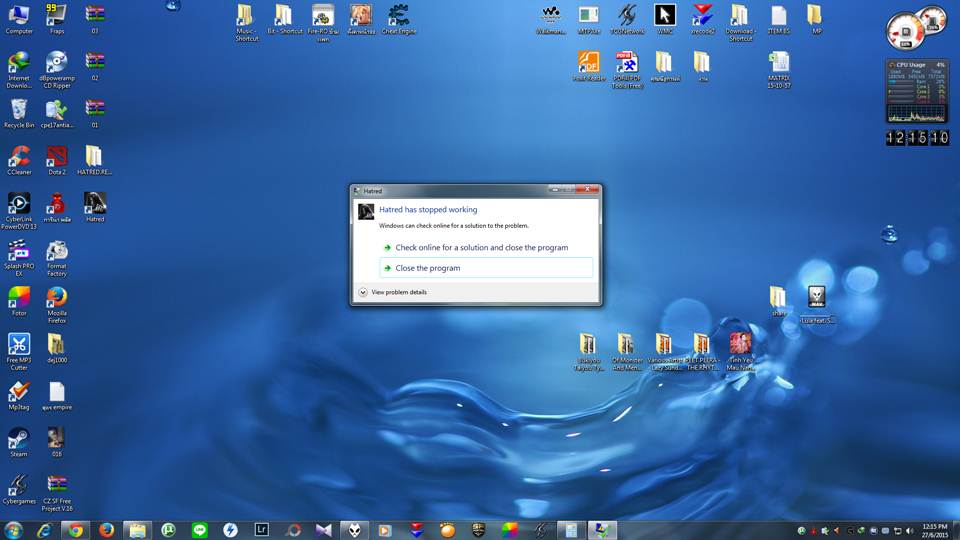This screenshot has width=960, height=540.
Task: Open Format Factory desktop icon
Action: pyautogui.click(x=57, y=258)
